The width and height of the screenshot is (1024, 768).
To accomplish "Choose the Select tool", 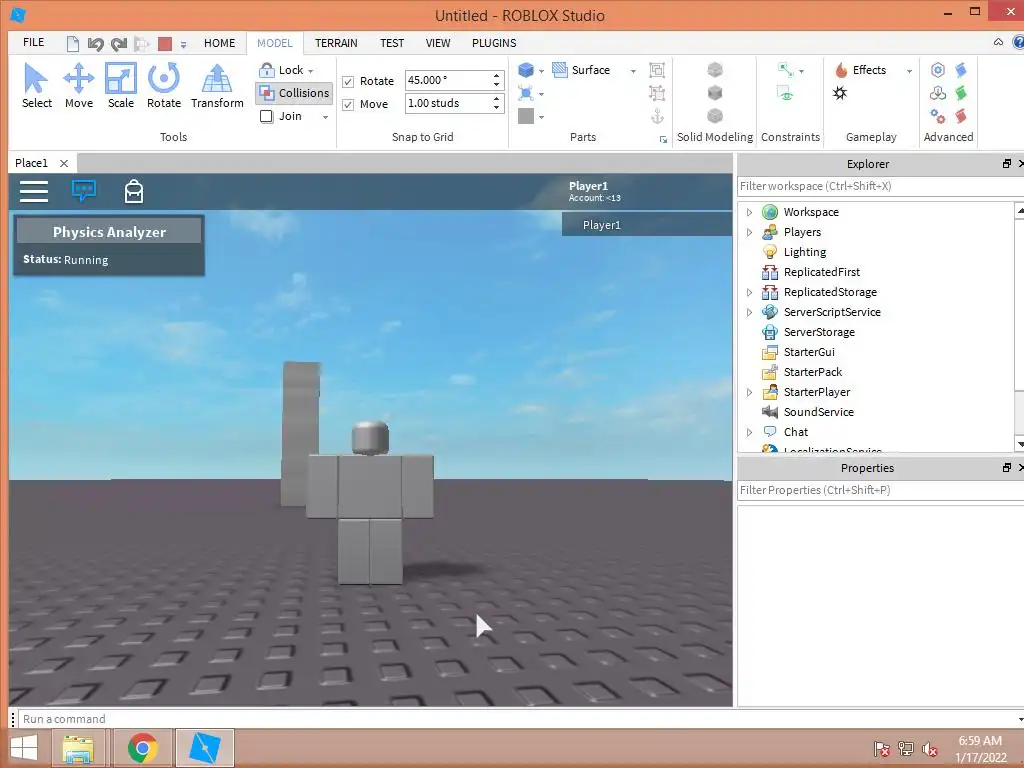I will pos(37,86).
